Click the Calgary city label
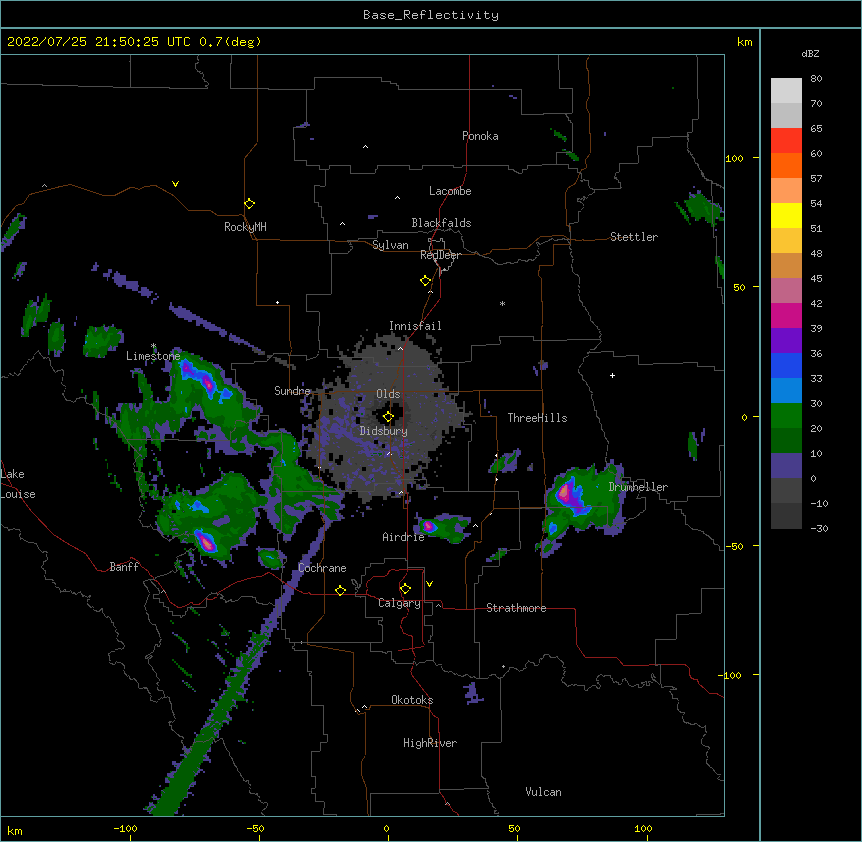The image size is (862, 842). pyautogui.click(x=399, y=603)
